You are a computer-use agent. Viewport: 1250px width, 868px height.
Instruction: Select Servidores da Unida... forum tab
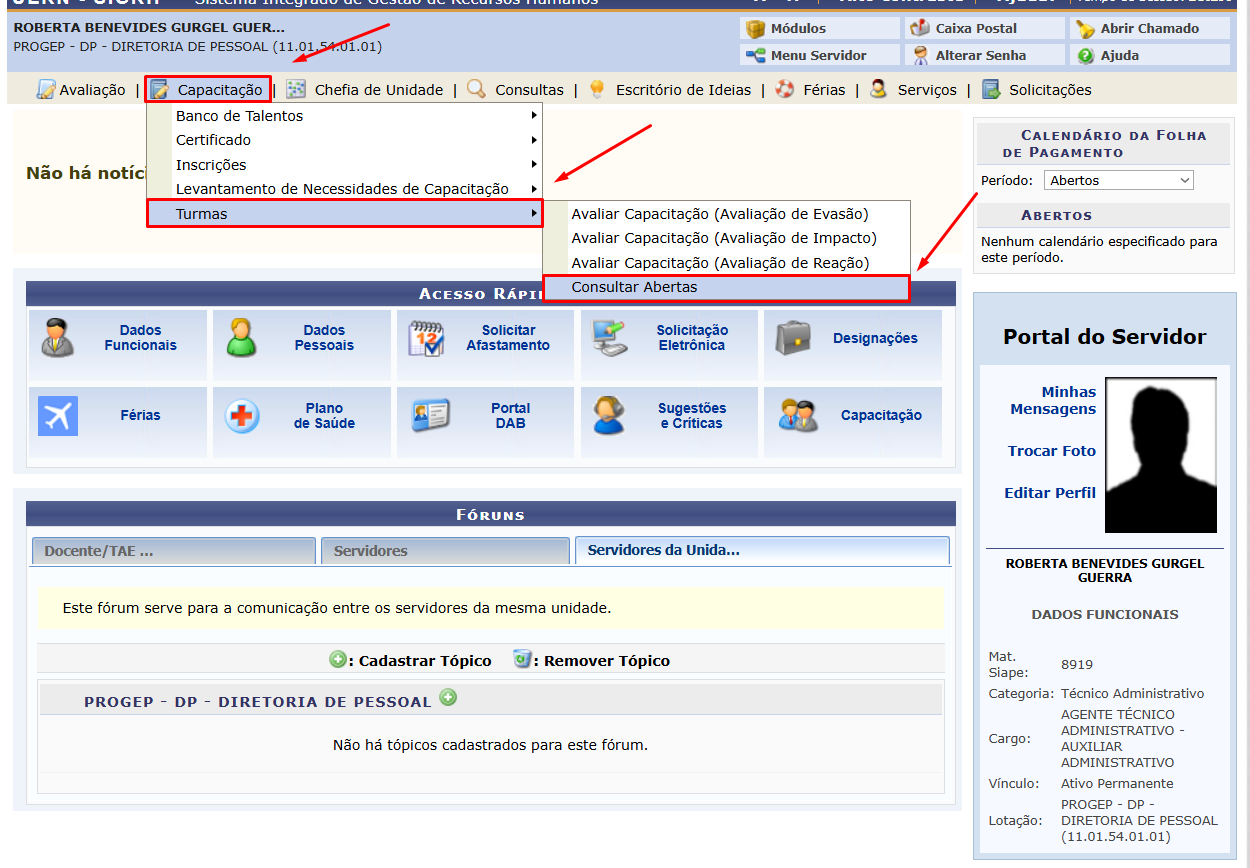[762, 551]
